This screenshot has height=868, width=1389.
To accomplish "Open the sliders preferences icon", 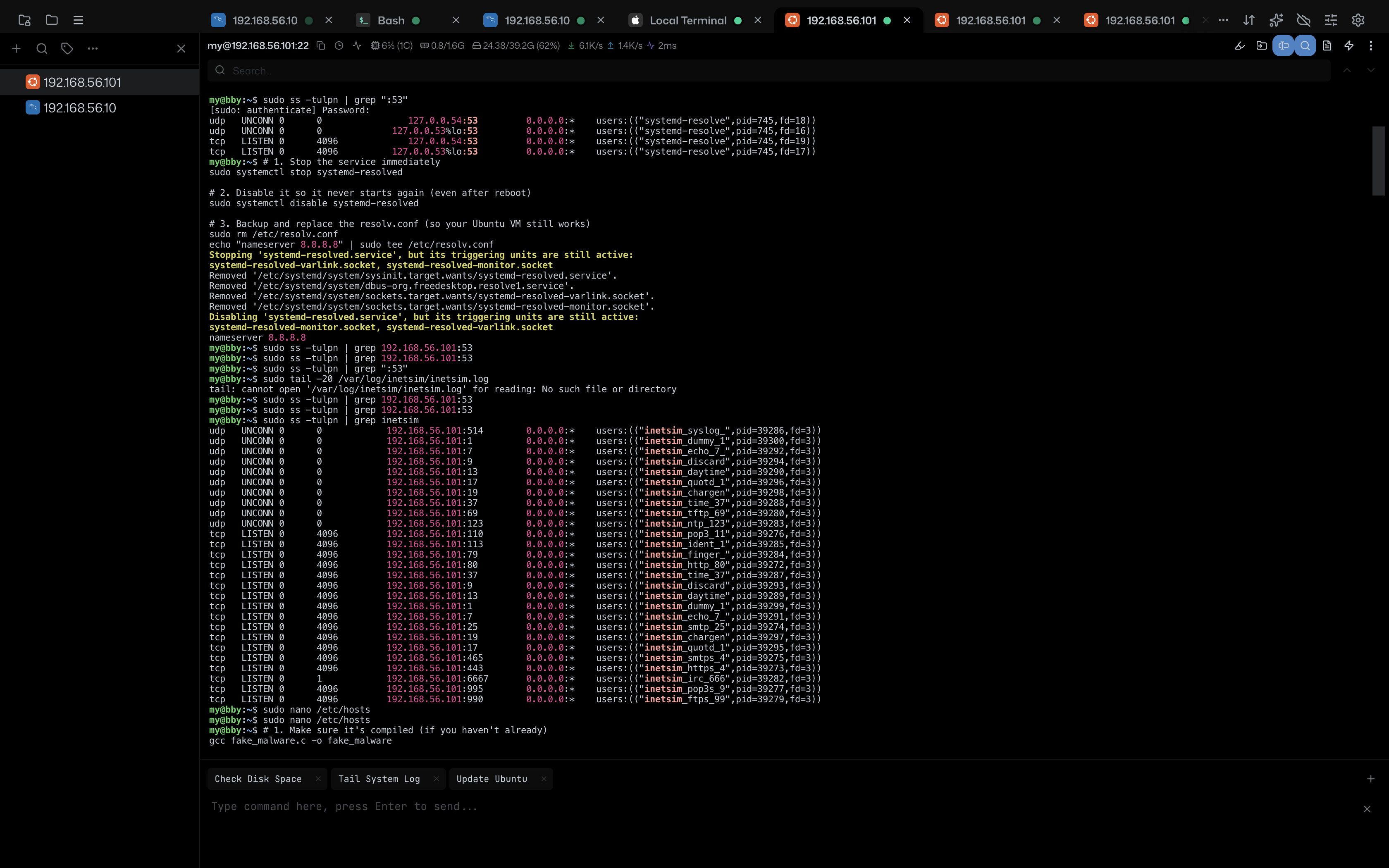I will pyautogui.click(x=1330, y=20).
